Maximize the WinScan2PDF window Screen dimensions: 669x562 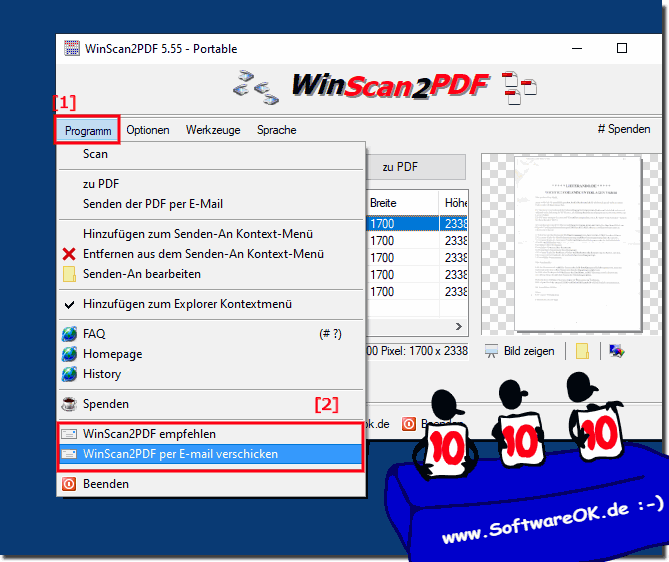(x=622, y=48)
